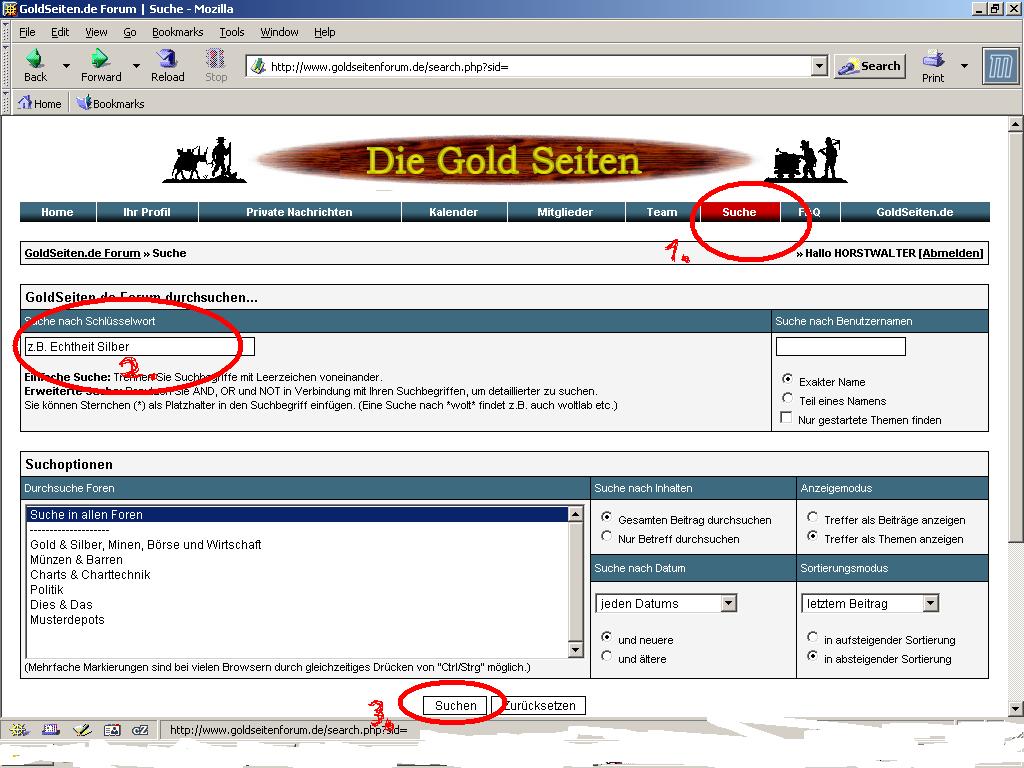Viewport: 1024px width, 768px height.
Task: Follow the GoldSeiten.de Forum breadcrumb link
Action: [x=82, y=253]
